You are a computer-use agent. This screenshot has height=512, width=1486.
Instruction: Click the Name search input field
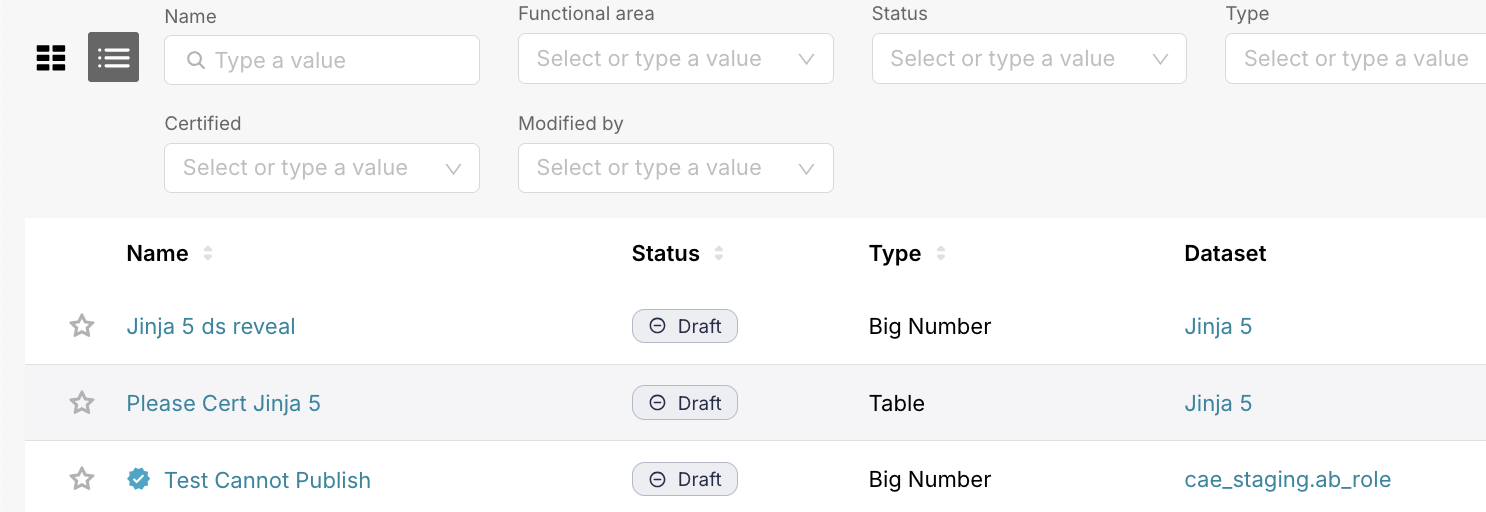322,60
